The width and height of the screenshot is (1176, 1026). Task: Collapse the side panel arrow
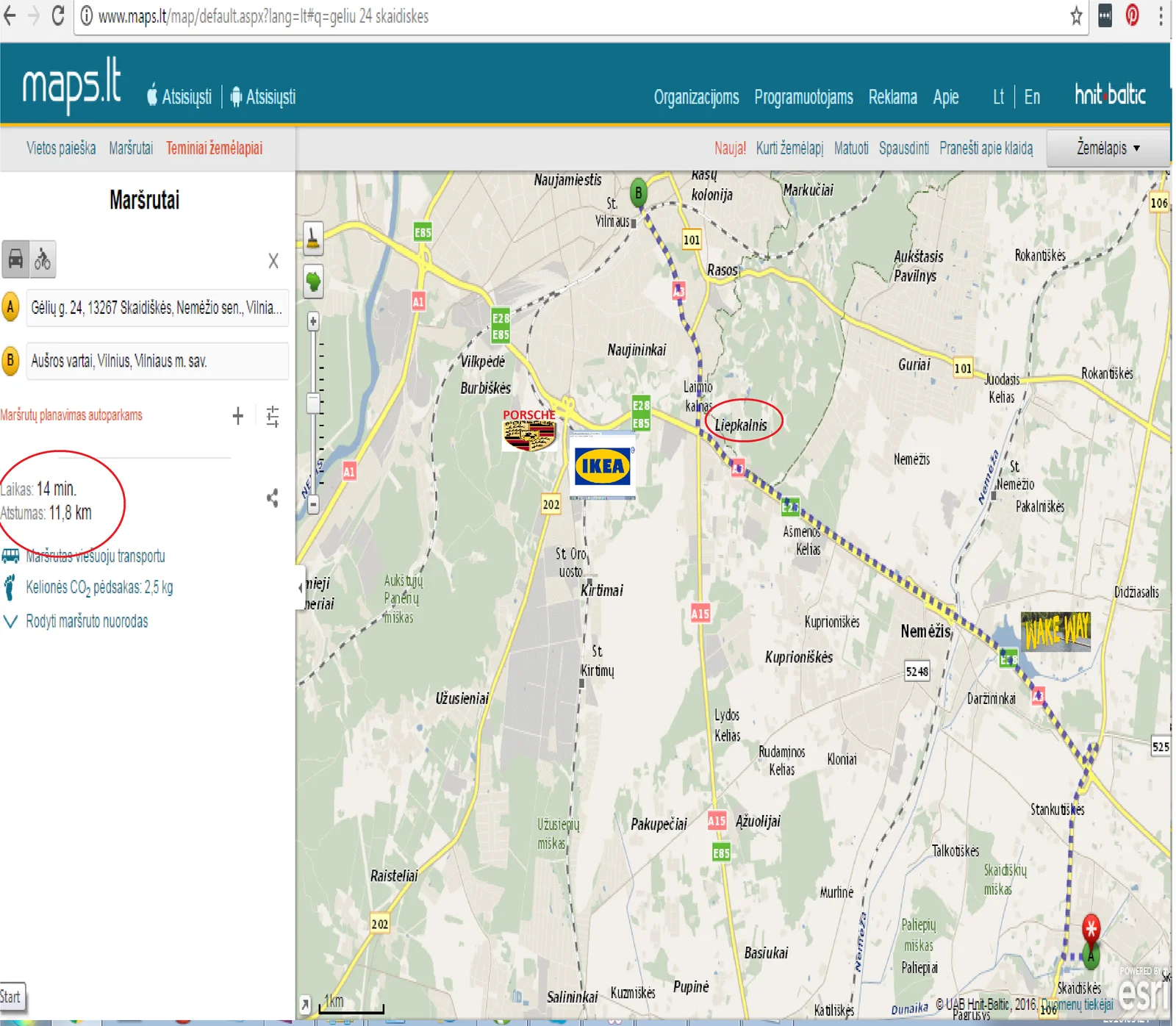pos(300,587)
